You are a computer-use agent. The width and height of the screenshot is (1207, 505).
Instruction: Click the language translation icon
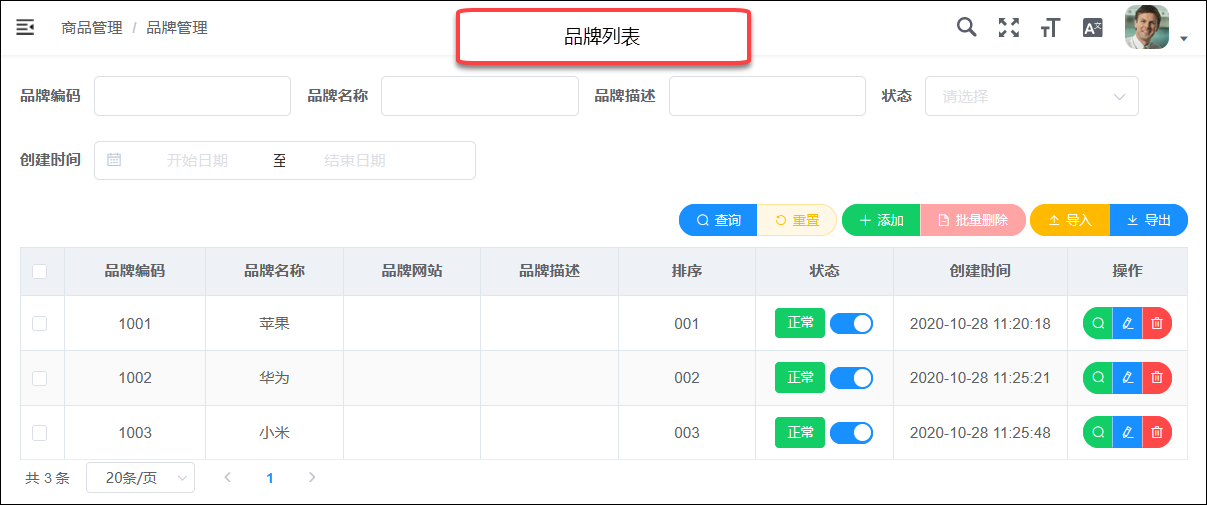pos(1093,28)
